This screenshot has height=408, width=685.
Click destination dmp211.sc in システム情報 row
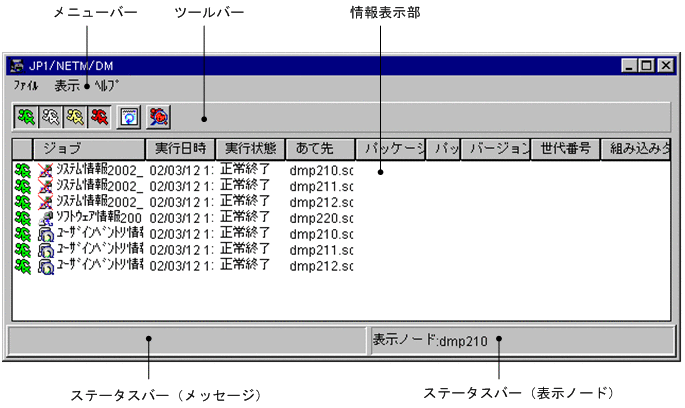[x=321, y=186]
